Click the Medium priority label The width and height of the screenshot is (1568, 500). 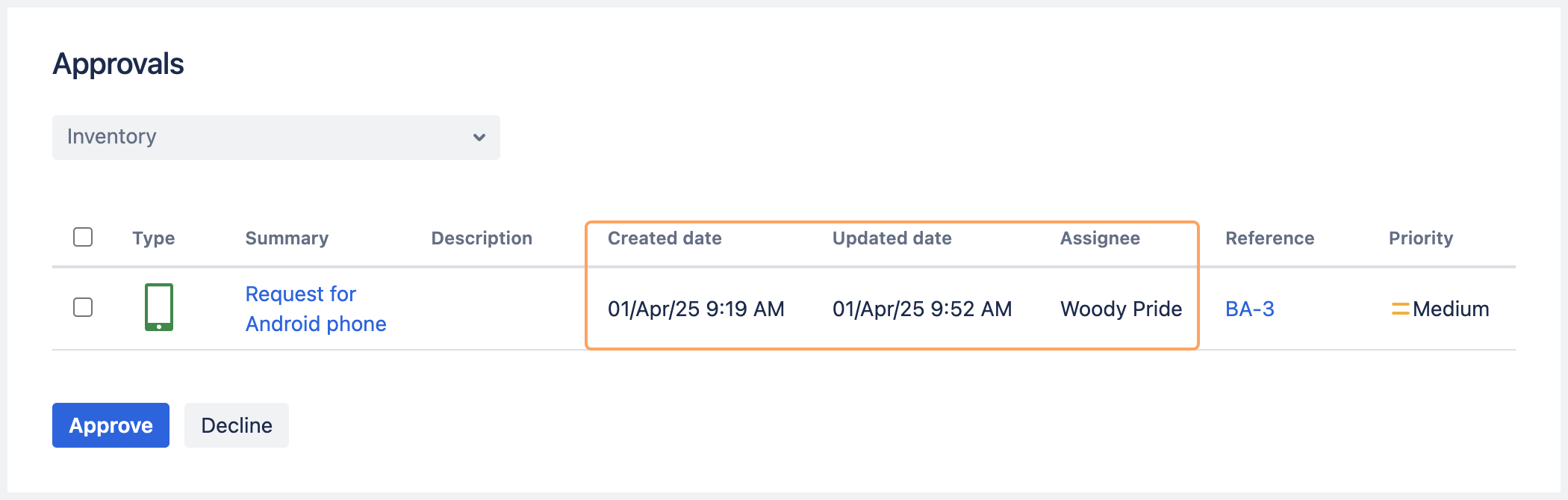[1451, 309]
